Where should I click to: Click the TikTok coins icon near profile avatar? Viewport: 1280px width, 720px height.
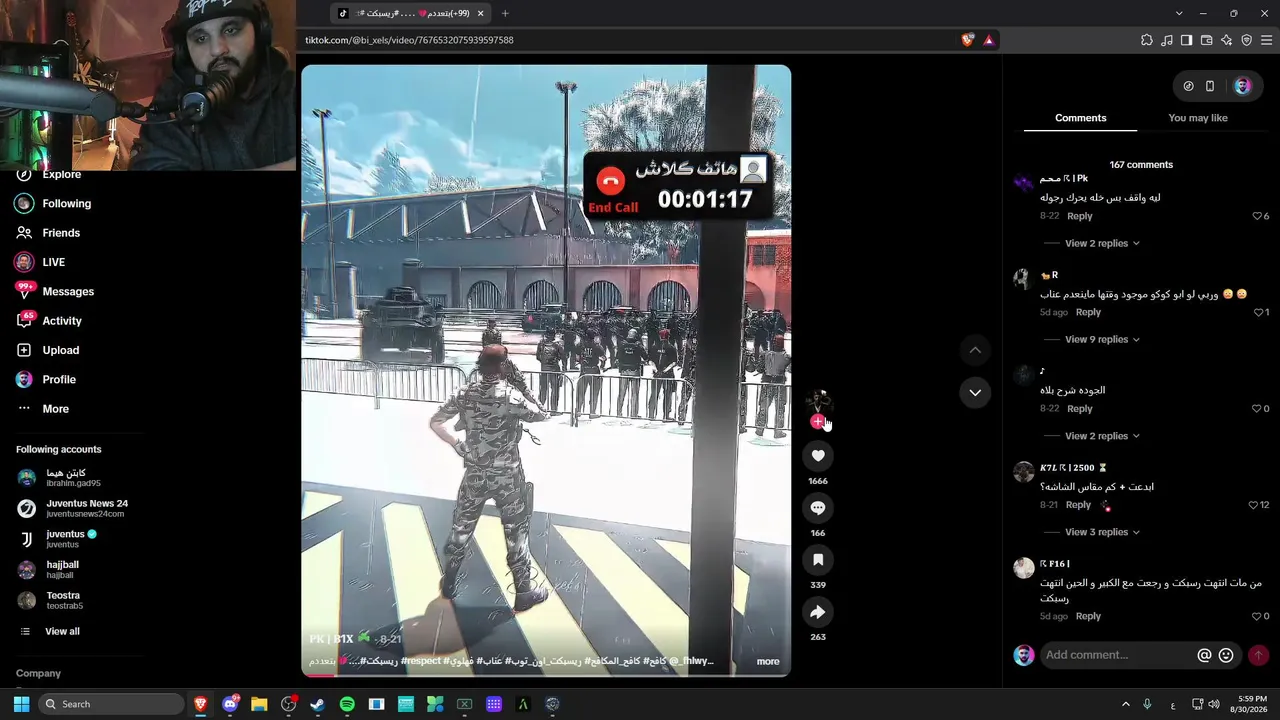click(x=1188, y=86)
